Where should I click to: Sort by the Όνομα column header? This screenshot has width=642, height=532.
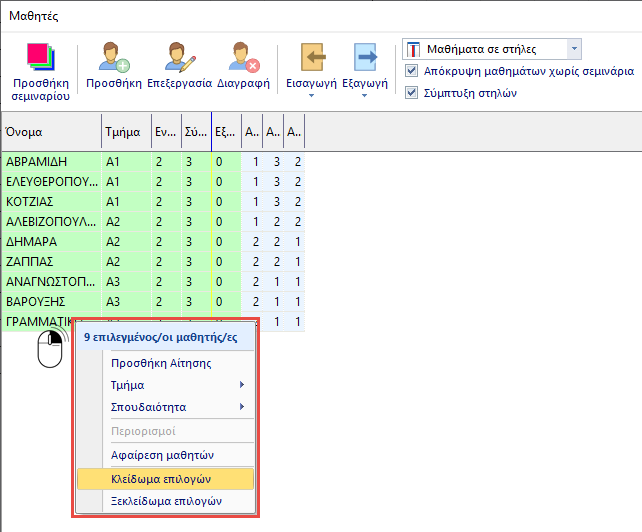[50, 132]
